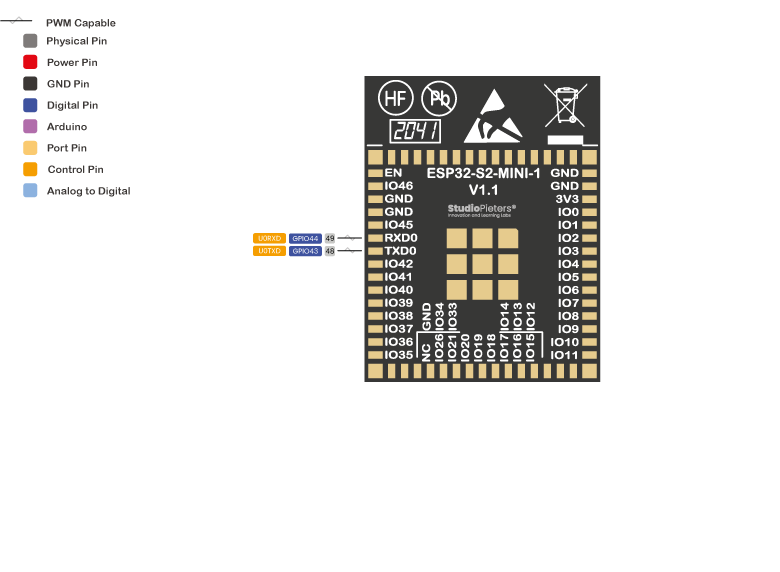Click the vertical IO34 pin label

tap(439, 316)
